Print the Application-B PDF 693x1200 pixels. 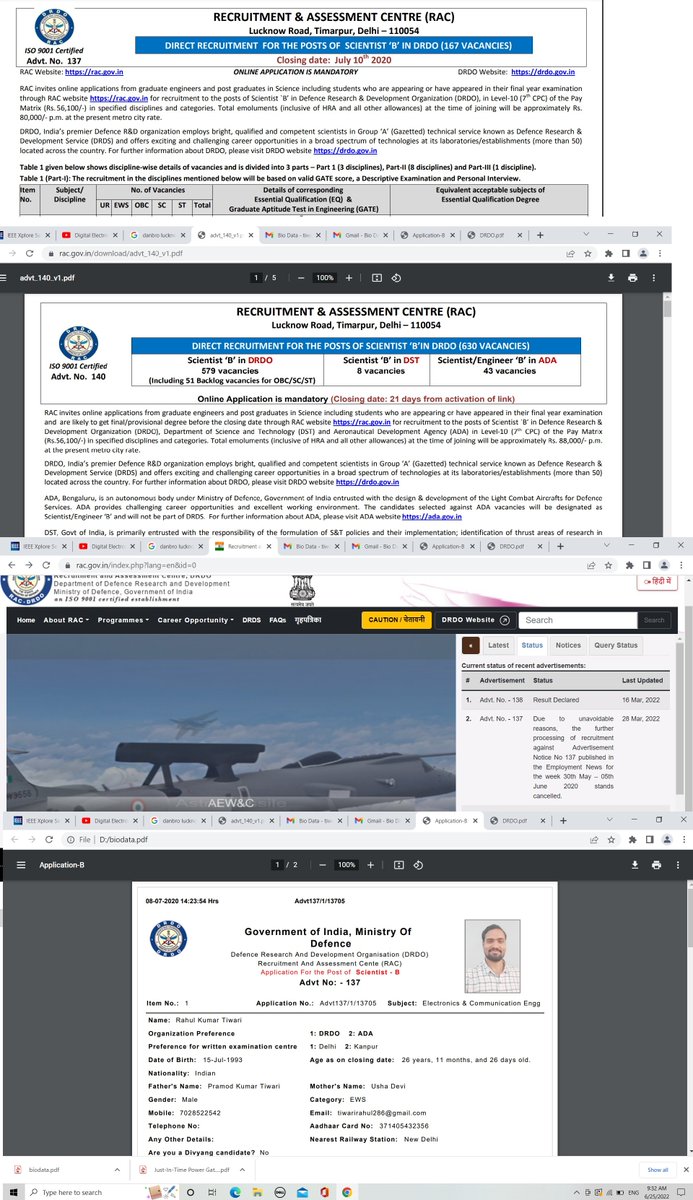[x=656, y=864]
